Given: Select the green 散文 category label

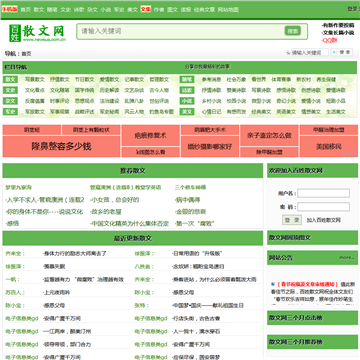Looking at the screenshot, I should 10,80.
